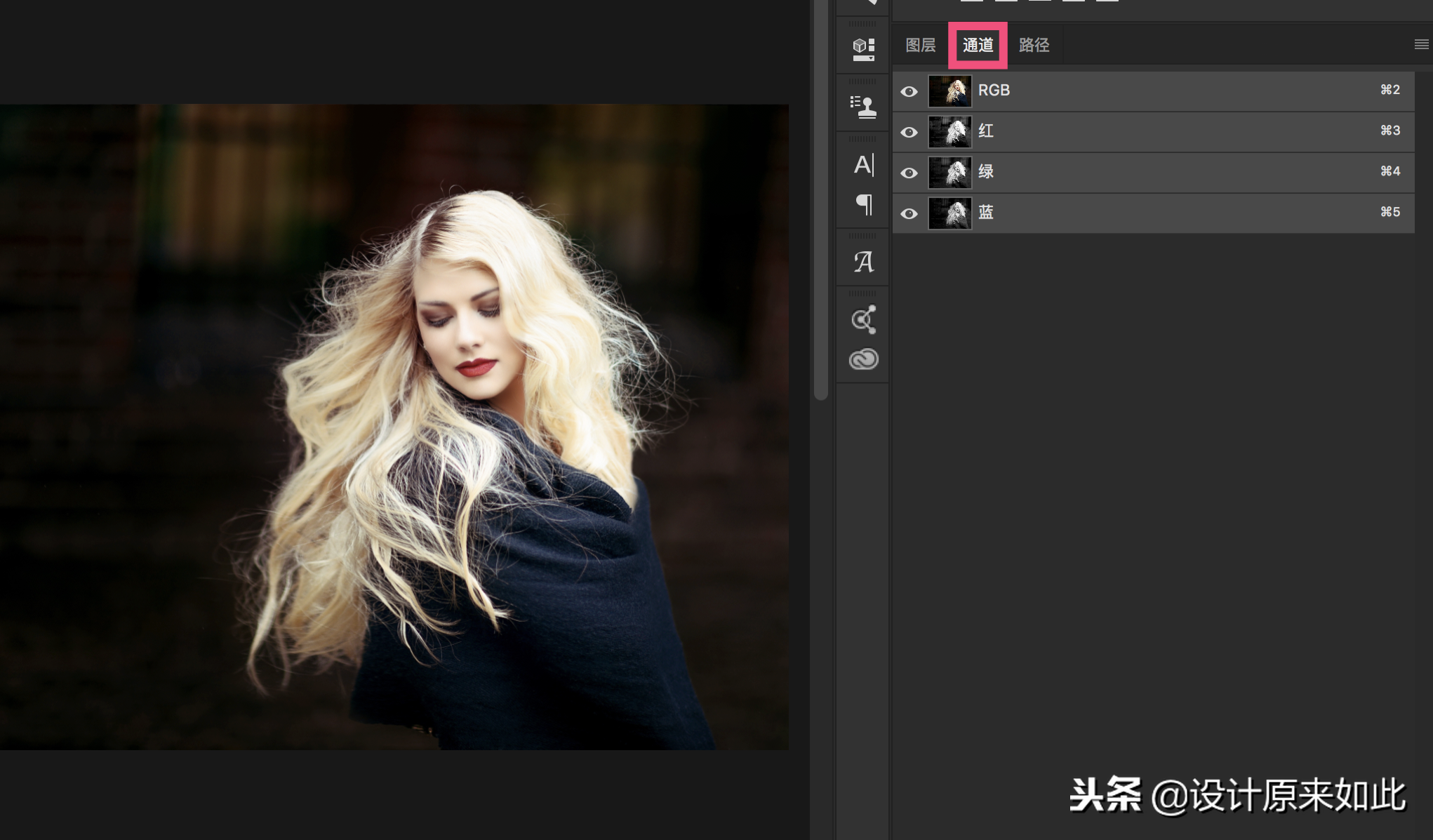This screenshot has height=840, width=1433.
Task: Switch to the 路径 (Paths) tab
Action: pos(1034,45)
